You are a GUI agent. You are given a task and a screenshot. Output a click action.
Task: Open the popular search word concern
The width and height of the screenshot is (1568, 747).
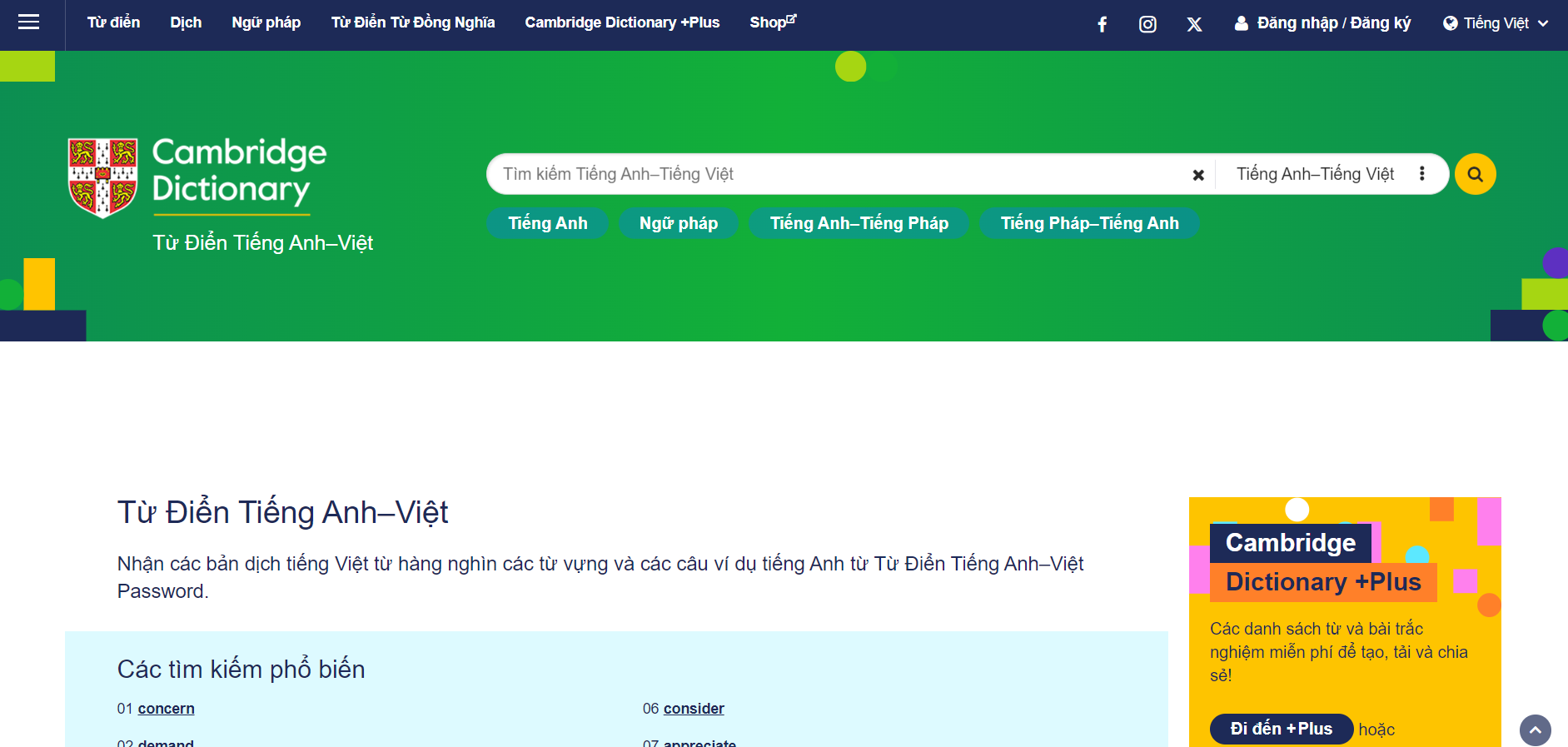[166, 709]
